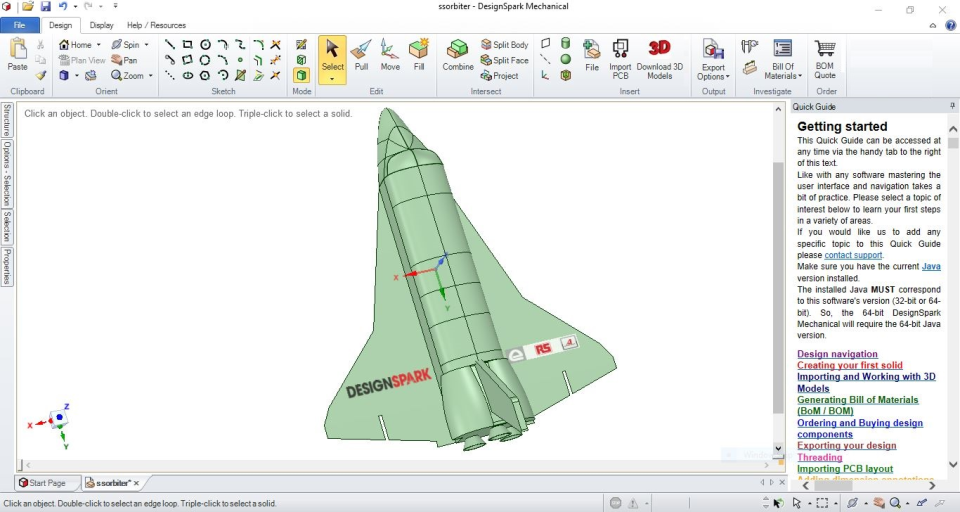
Task: Open the help question mark icon
Action: (950, 25)
